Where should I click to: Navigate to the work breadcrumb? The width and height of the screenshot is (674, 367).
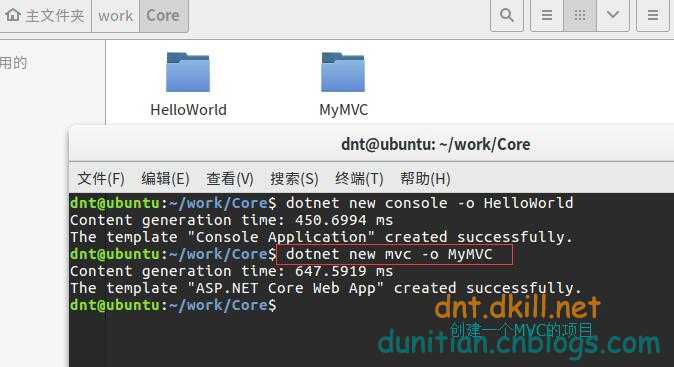pyautogui.click(x=115, y=16)
